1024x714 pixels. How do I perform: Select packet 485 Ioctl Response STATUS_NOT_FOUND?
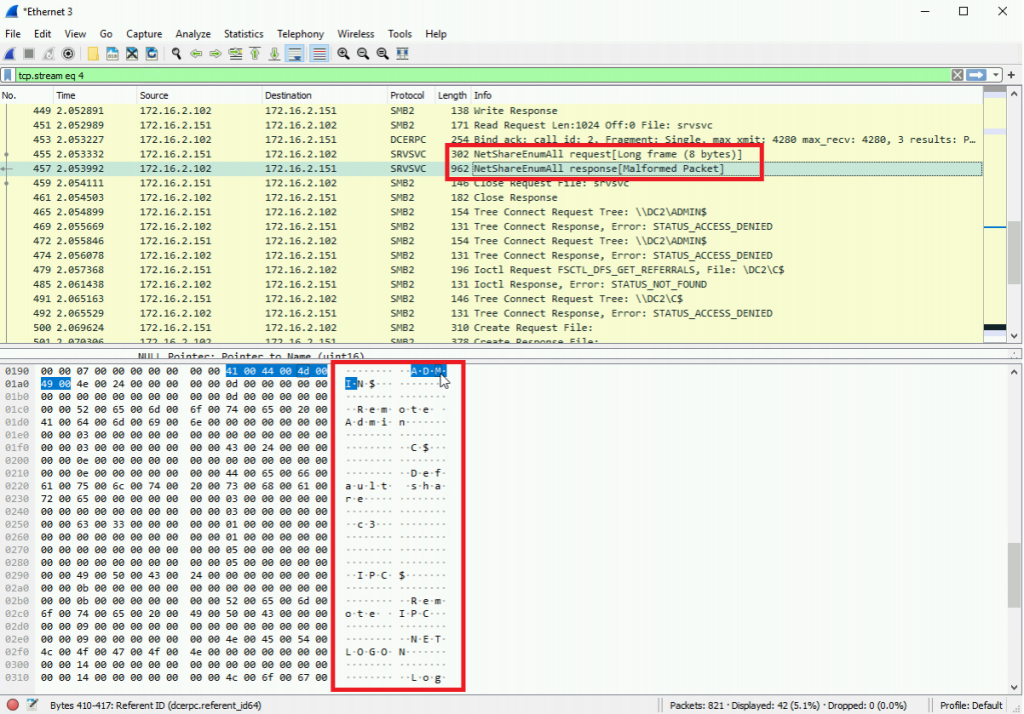pyautogui.click(x=491, y=284)
